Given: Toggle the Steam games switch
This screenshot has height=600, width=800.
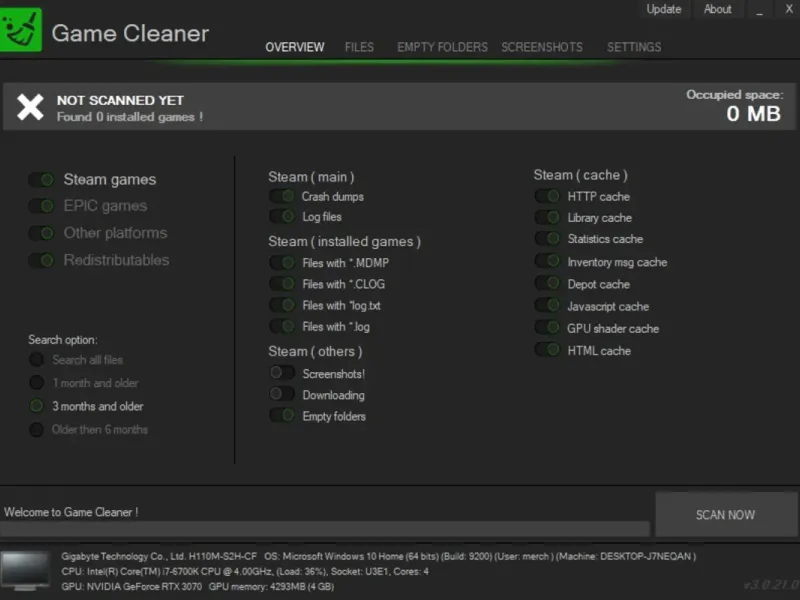Looking at the screenshot, I should (x=41, y=180).
